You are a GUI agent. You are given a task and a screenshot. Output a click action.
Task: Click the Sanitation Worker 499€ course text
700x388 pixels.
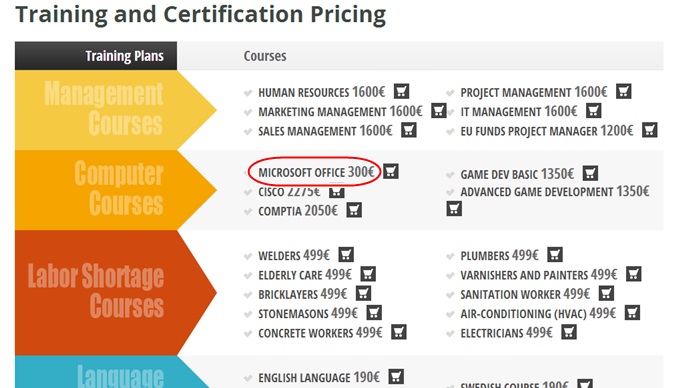[x=525, y=294]
